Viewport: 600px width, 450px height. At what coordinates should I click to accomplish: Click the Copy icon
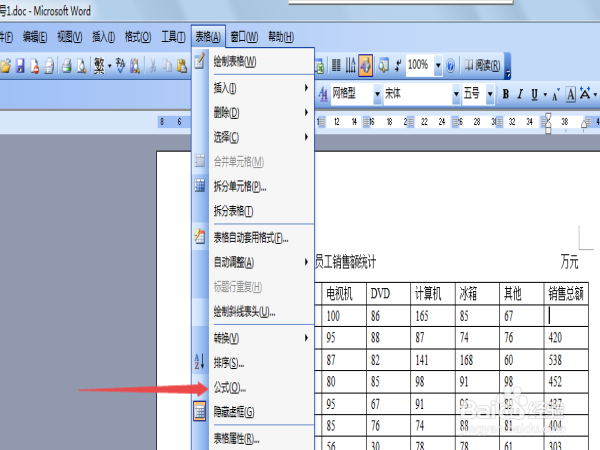167,66
